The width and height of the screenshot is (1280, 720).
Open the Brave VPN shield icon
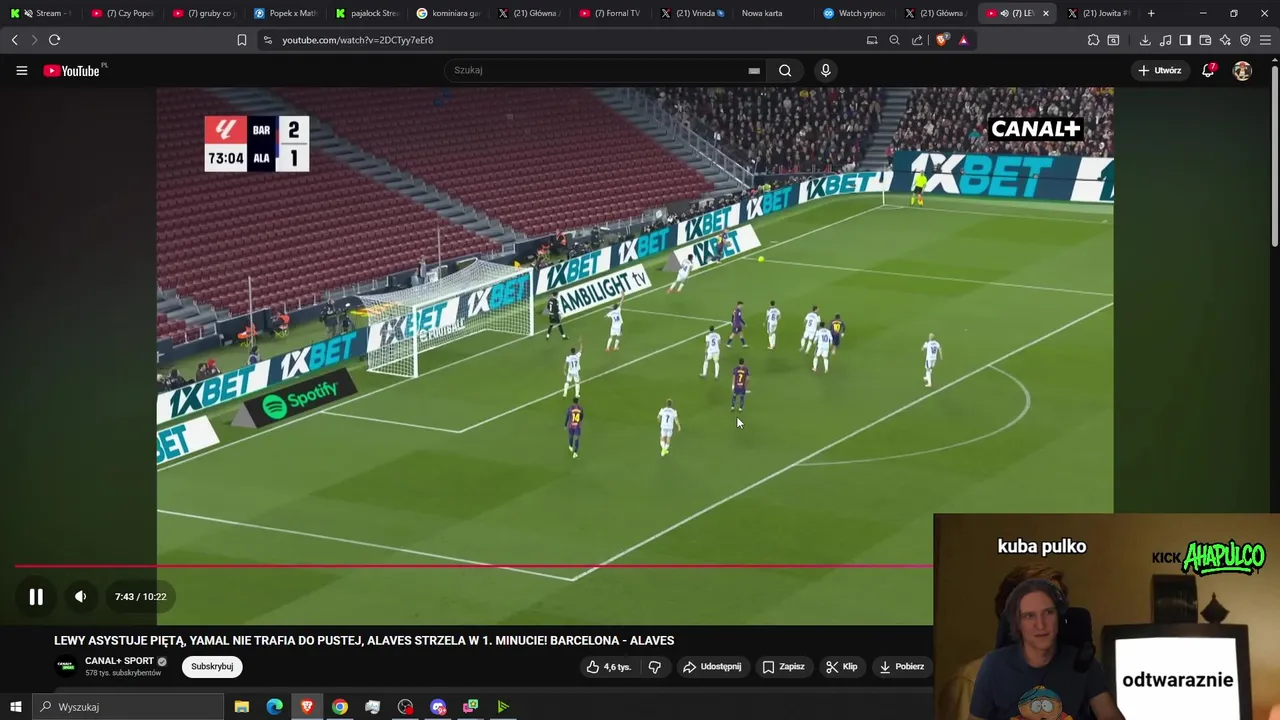click(x=1245, y=40)
